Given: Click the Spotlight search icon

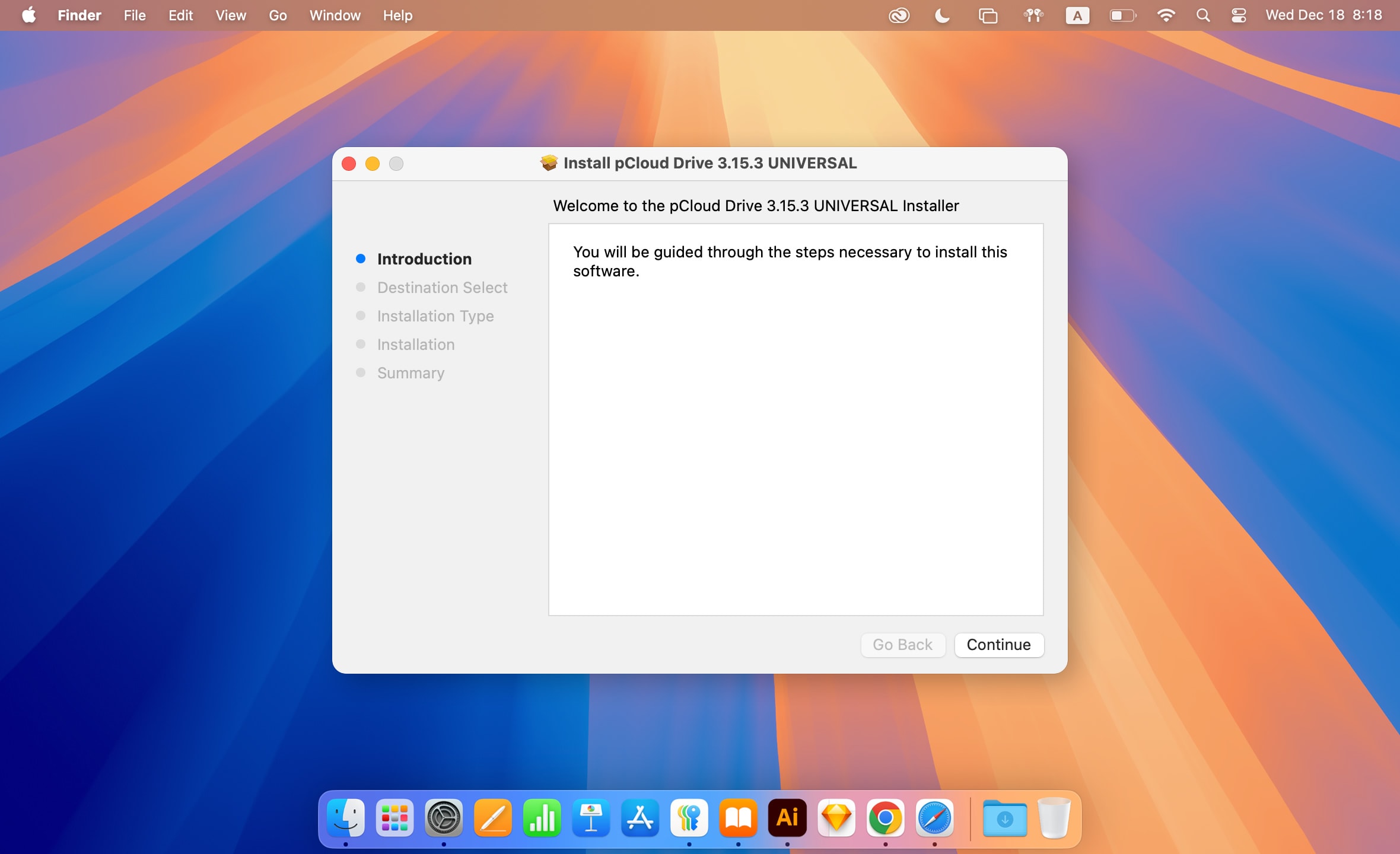Looking at the screenshot, I should click(x=1203, y=15).
